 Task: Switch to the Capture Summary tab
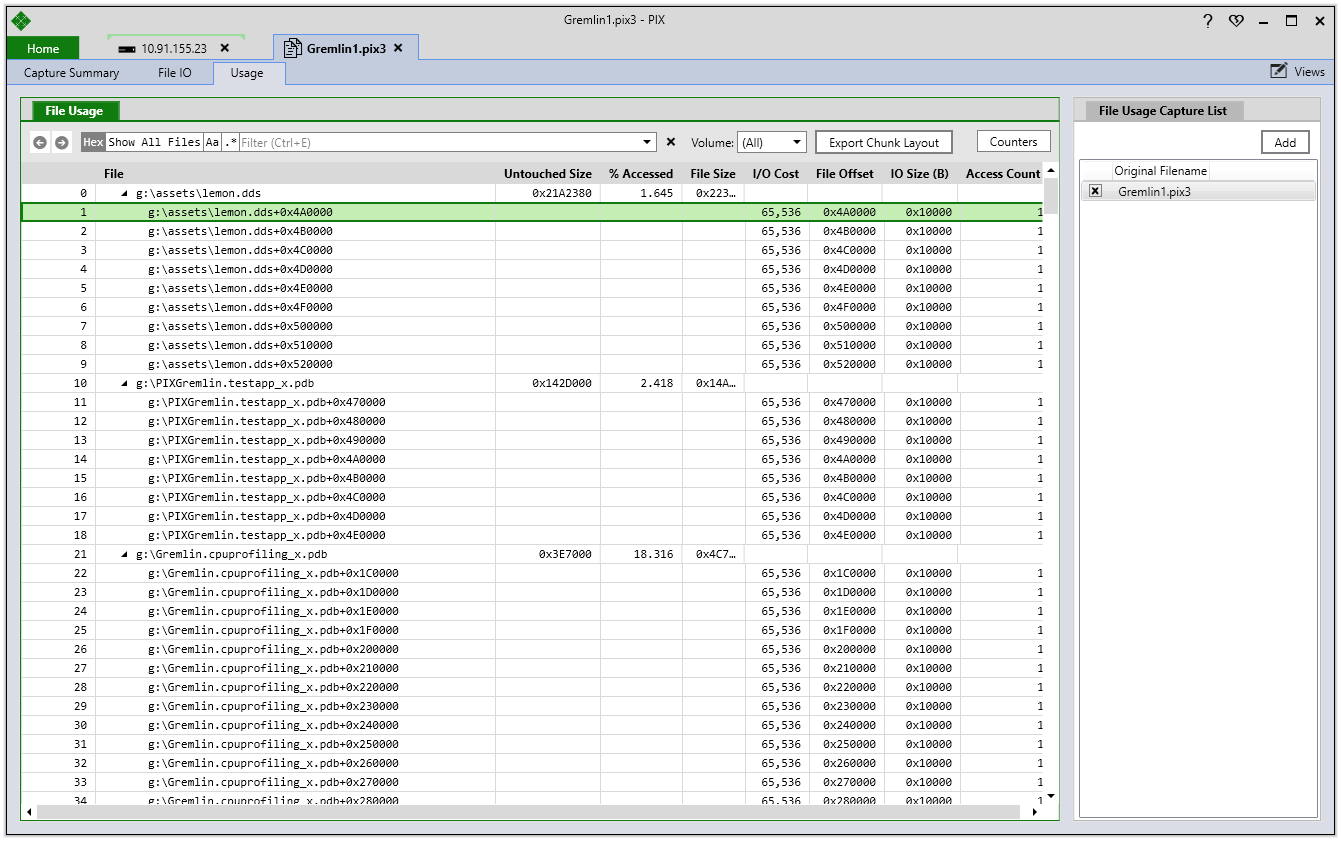click(x=71, y=73)
